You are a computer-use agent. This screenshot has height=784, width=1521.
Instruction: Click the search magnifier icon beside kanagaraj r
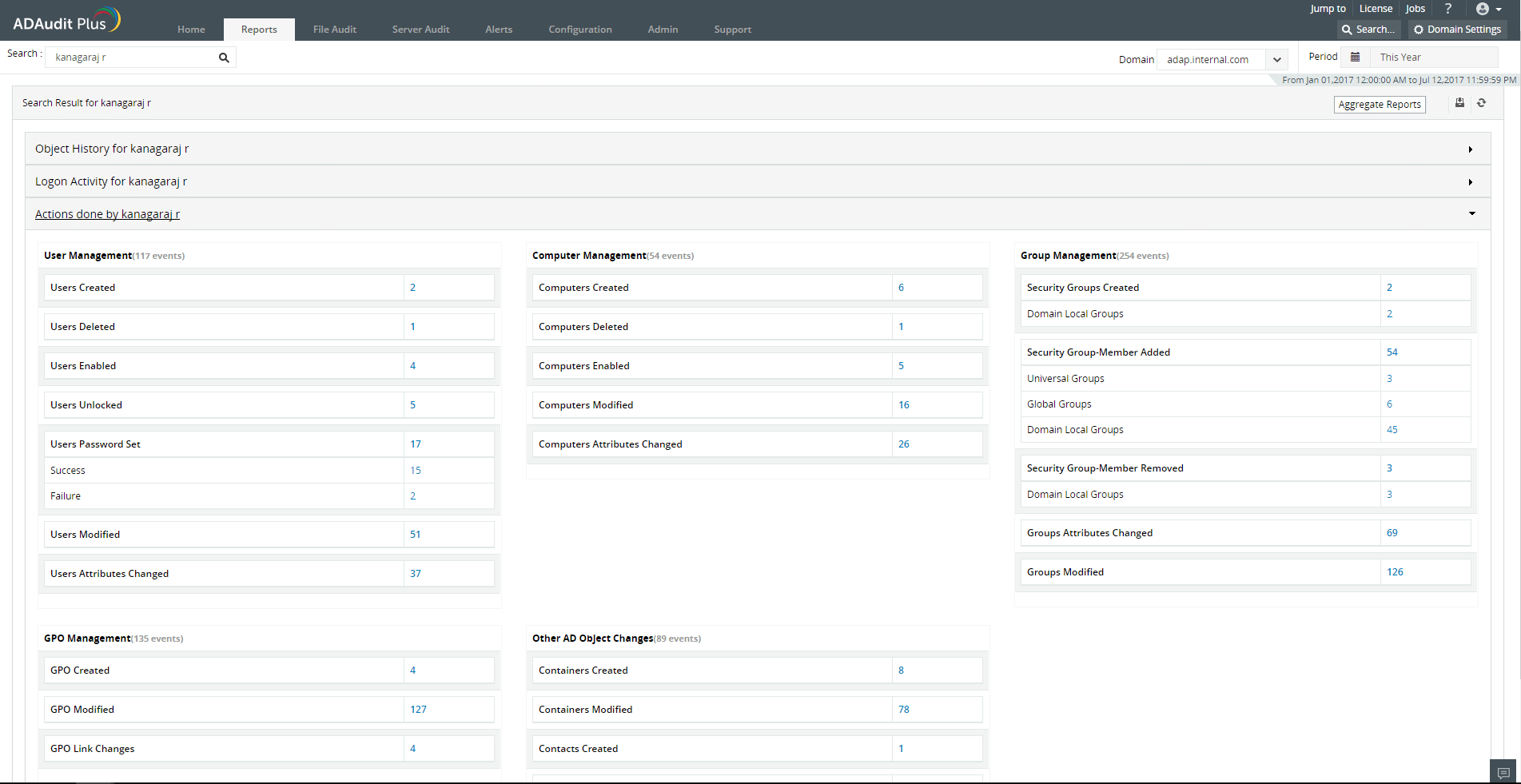point(224,58)
